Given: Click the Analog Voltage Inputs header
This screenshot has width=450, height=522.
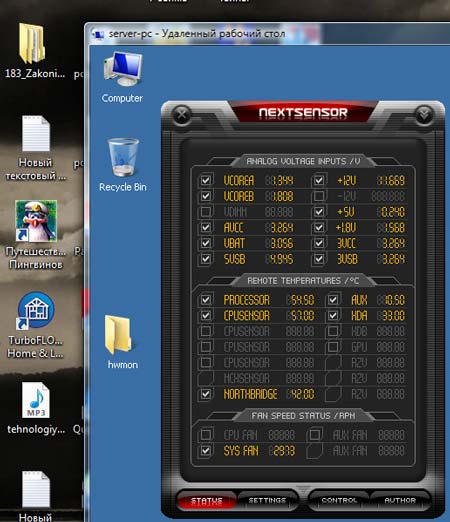Looking at the screenshot, I should [x=303, y=161].
